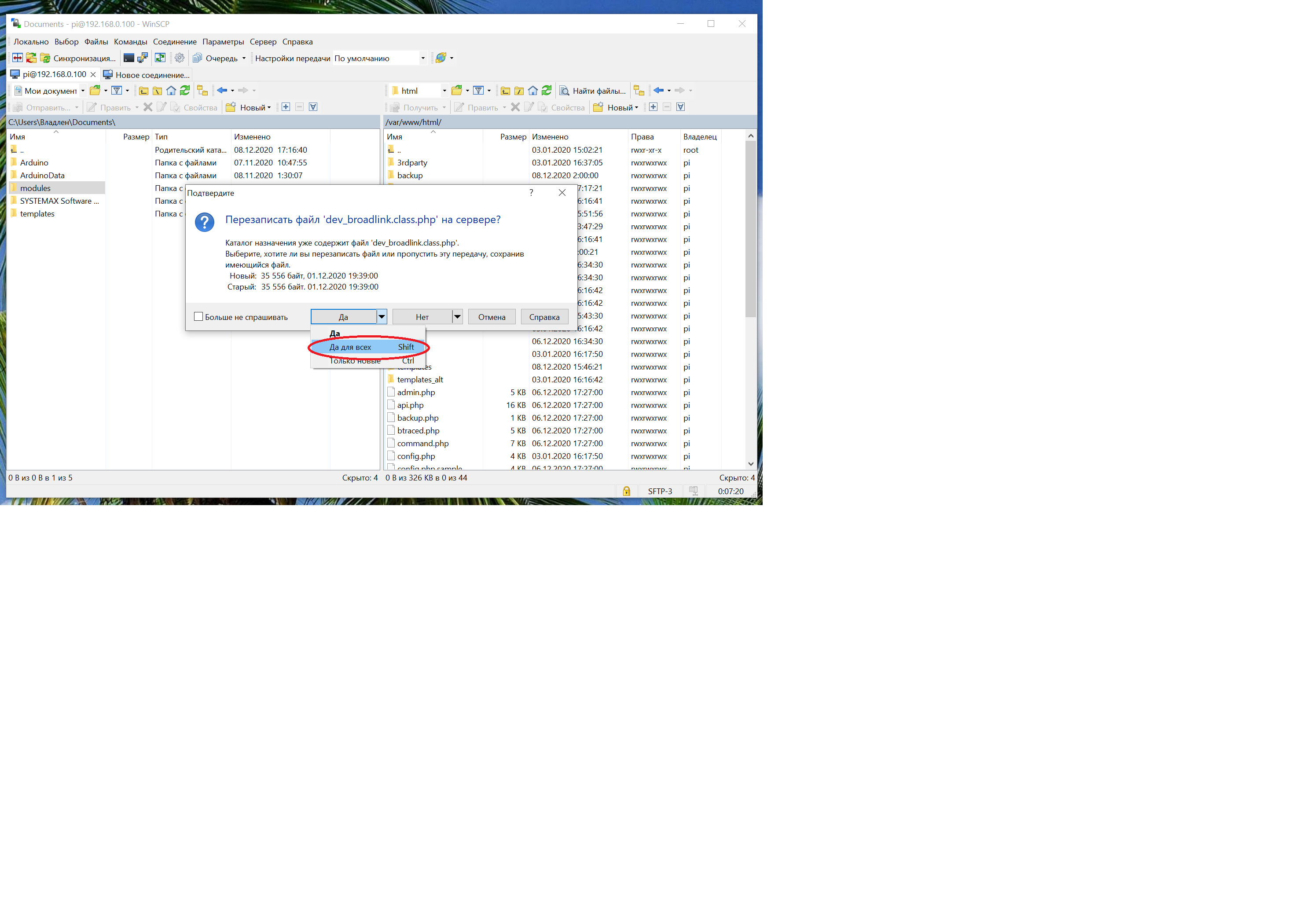Refresh the remote html panel
Image resolution: width=1307 pixels, height=924 pixels.
pyautogui.click(x=547, y=91)
